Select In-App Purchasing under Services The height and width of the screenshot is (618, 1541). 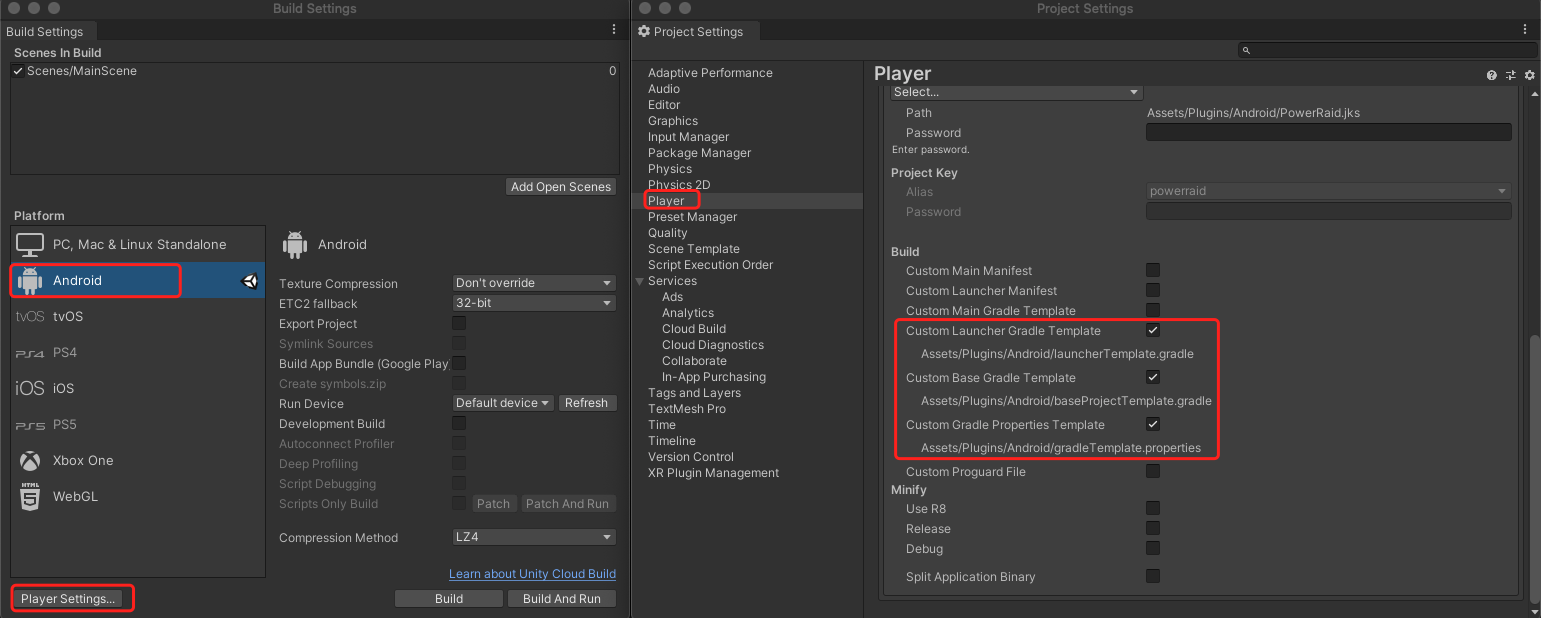713,377
